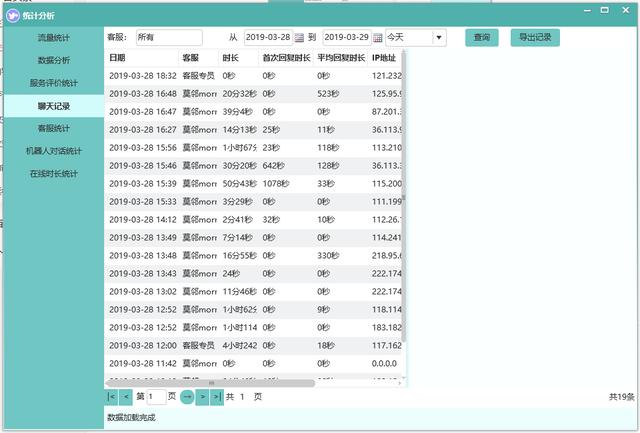Click the 642秒 first reply cell
Screen dimensions: 640x433
[x=273, y=166]
